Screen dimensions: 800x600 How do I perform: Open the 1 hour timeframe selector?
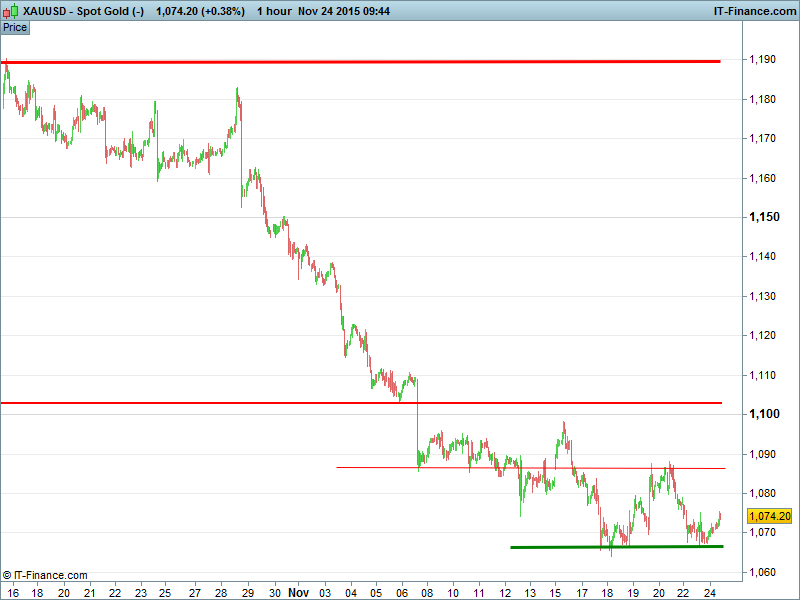click(274, 11)
